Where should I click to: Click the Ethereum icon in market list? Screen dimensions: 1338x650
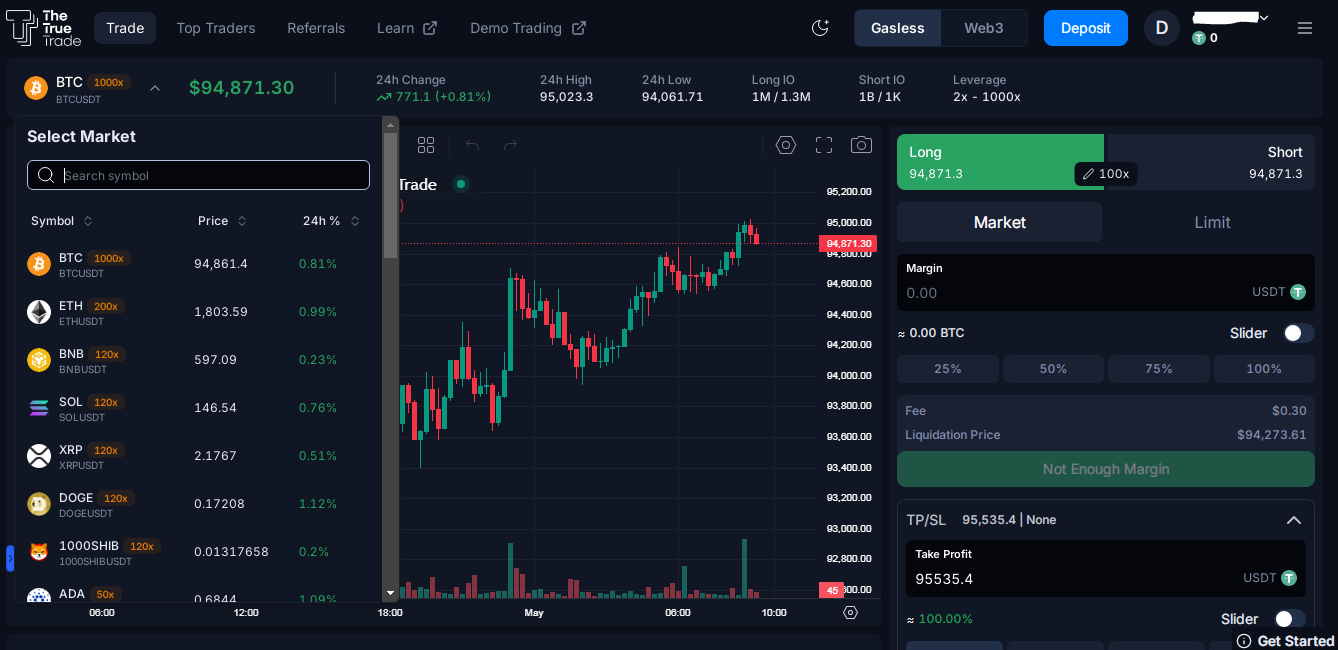pos(39,312)
